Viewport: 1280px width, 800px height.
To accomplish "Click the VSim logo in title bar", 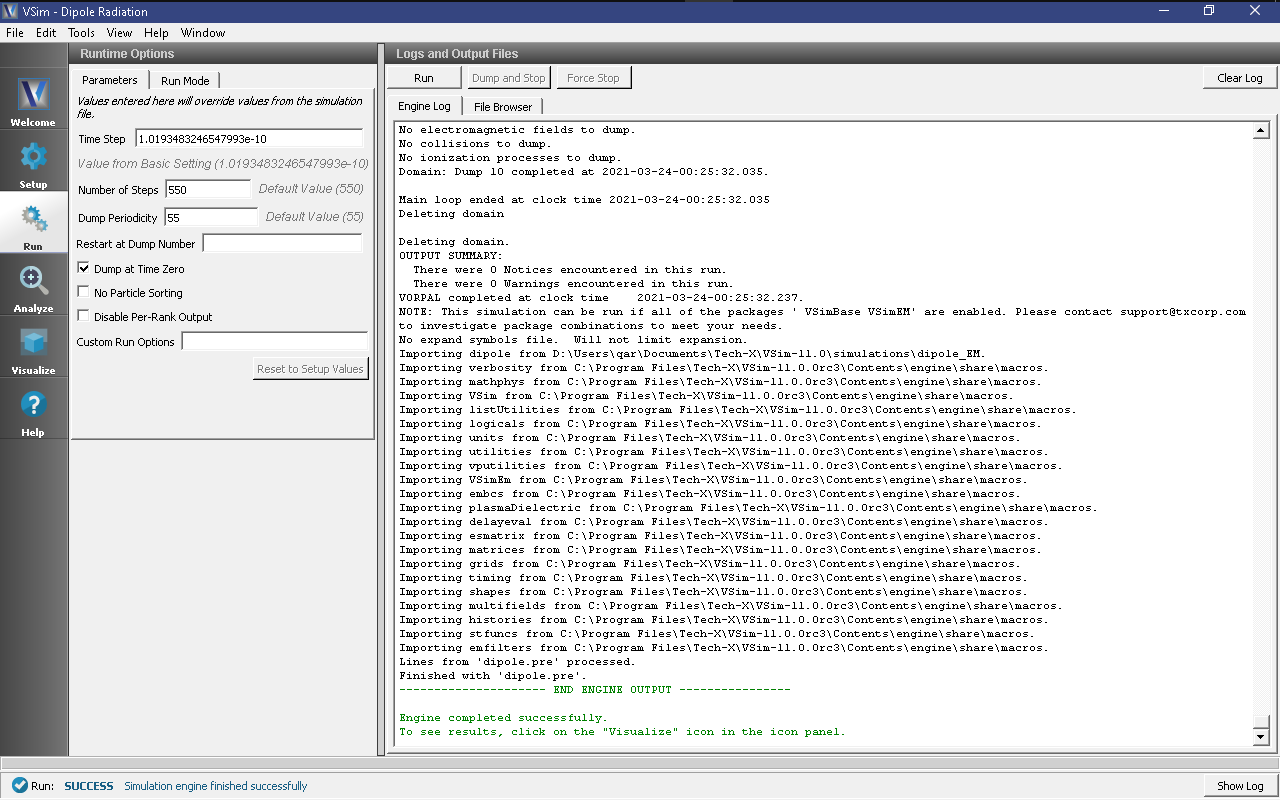I will (x=10, y=11).
